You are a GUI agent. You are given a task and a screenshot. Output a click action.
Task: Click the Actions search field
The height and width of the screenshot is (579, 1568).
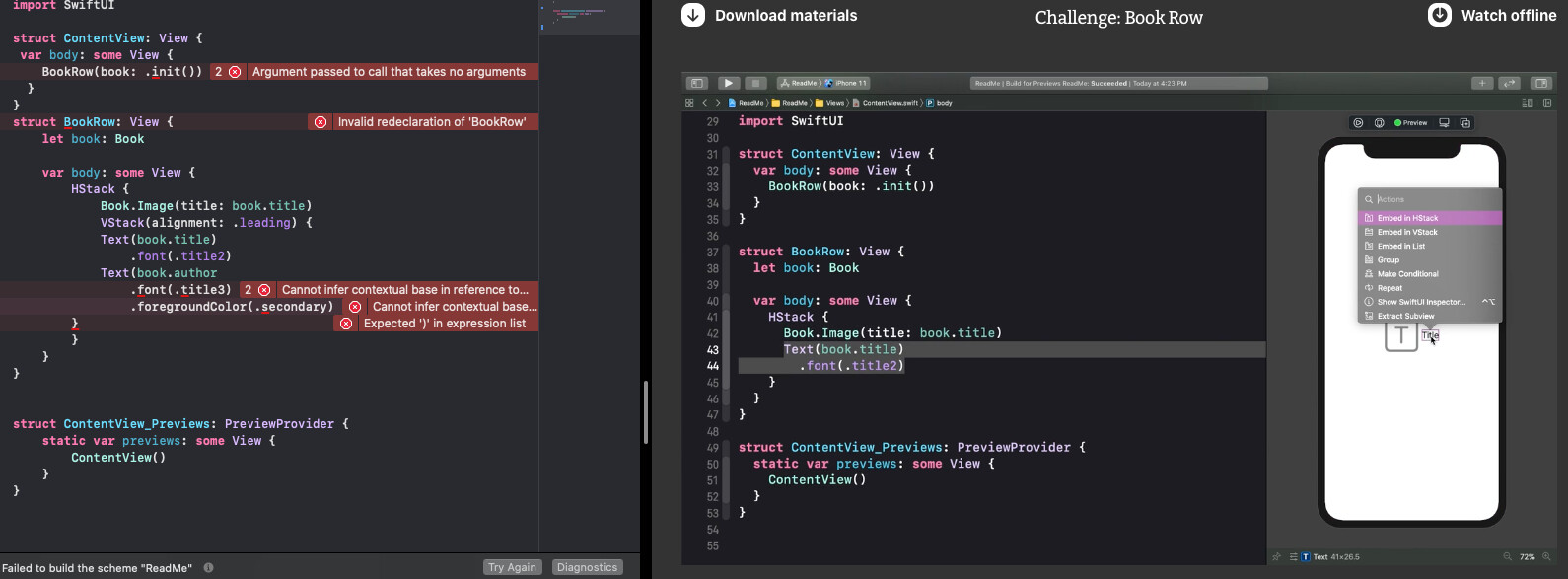click(1430, 199)
